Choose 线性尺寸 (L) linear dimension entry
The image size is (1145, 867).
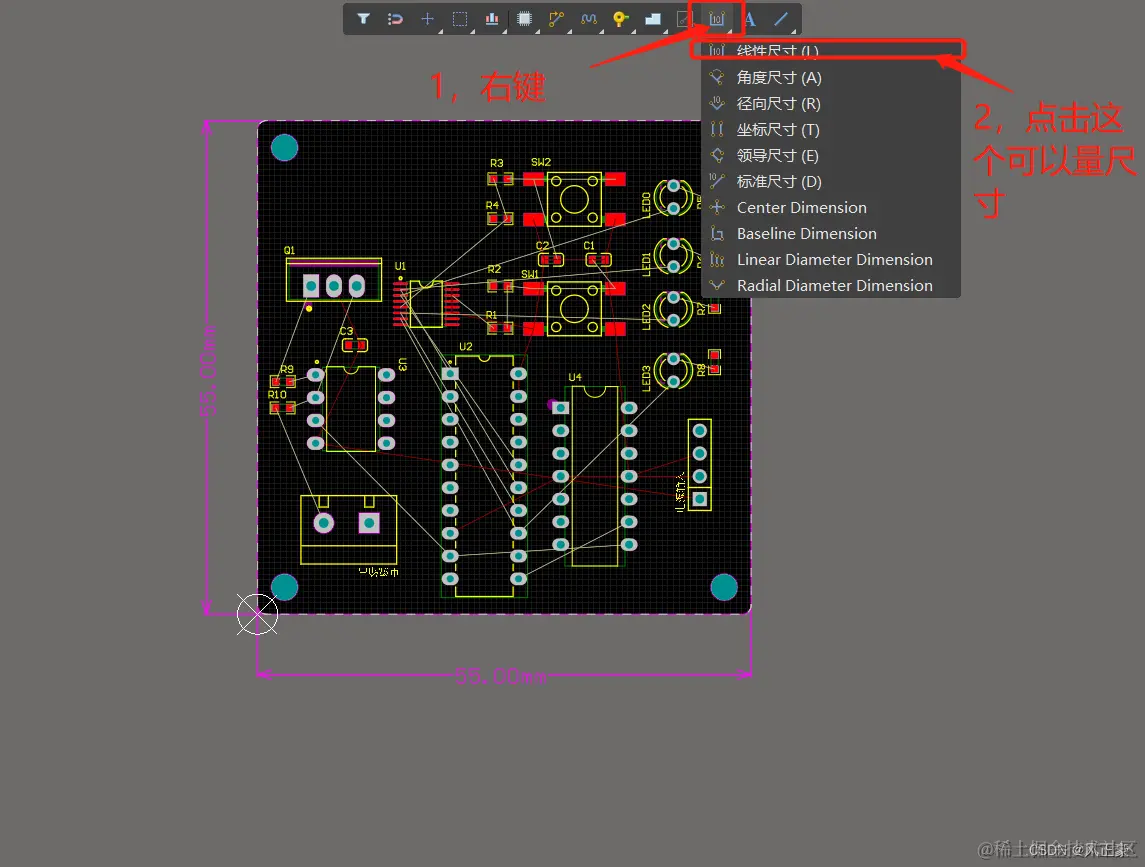[830, 51]
